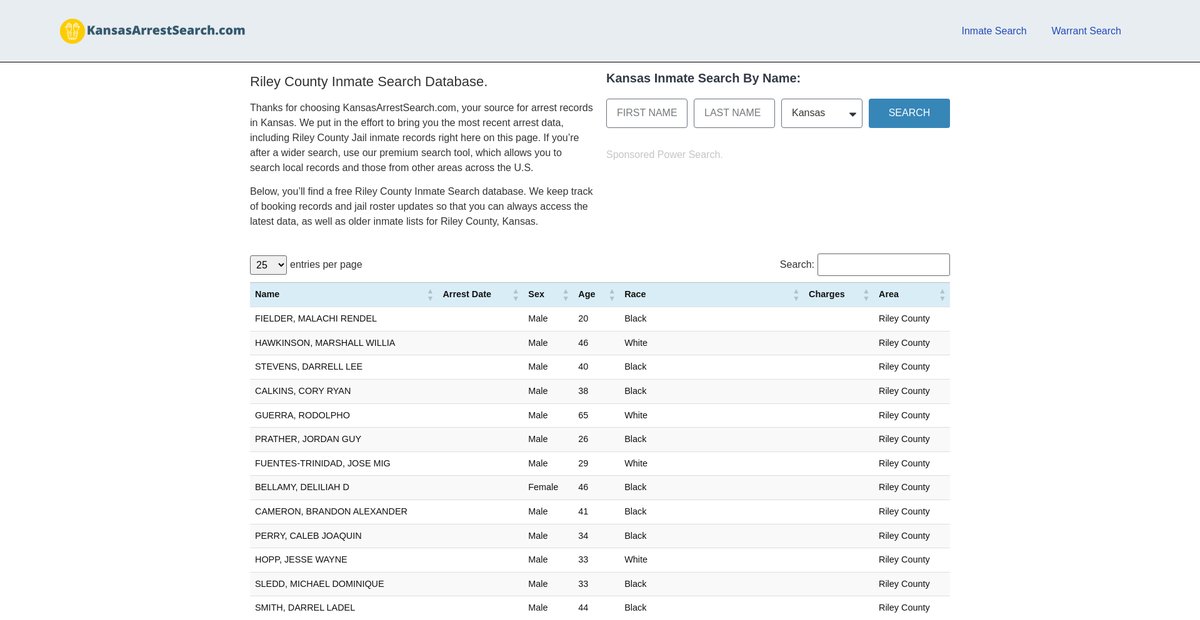This screenshot has width=1200, height=620.
Task: Sort by Race column arrows
Action: (x=796, y=295)
